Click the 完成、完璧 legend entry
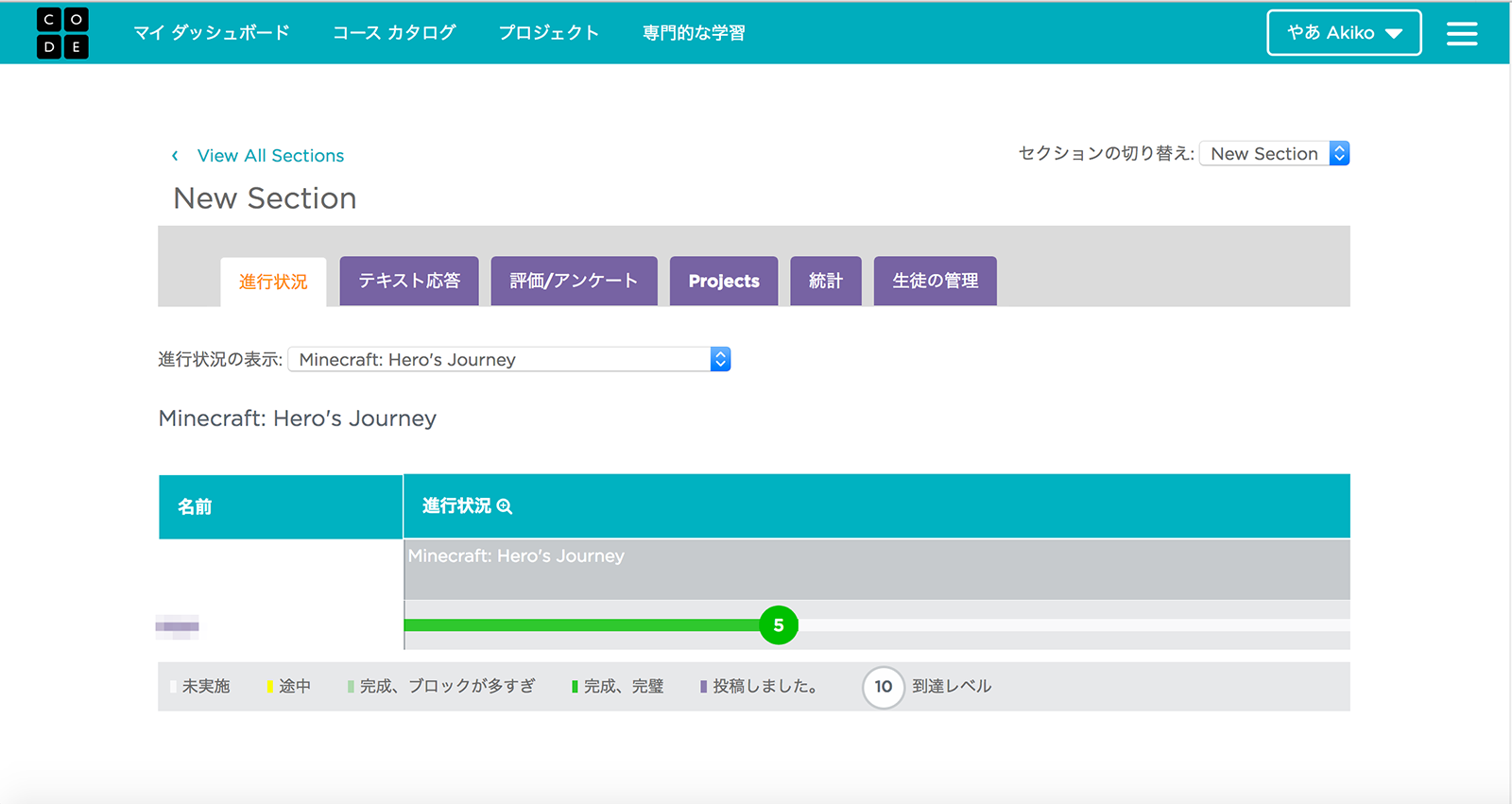Screen dimensions: 1512x804 tap(618, 687)
